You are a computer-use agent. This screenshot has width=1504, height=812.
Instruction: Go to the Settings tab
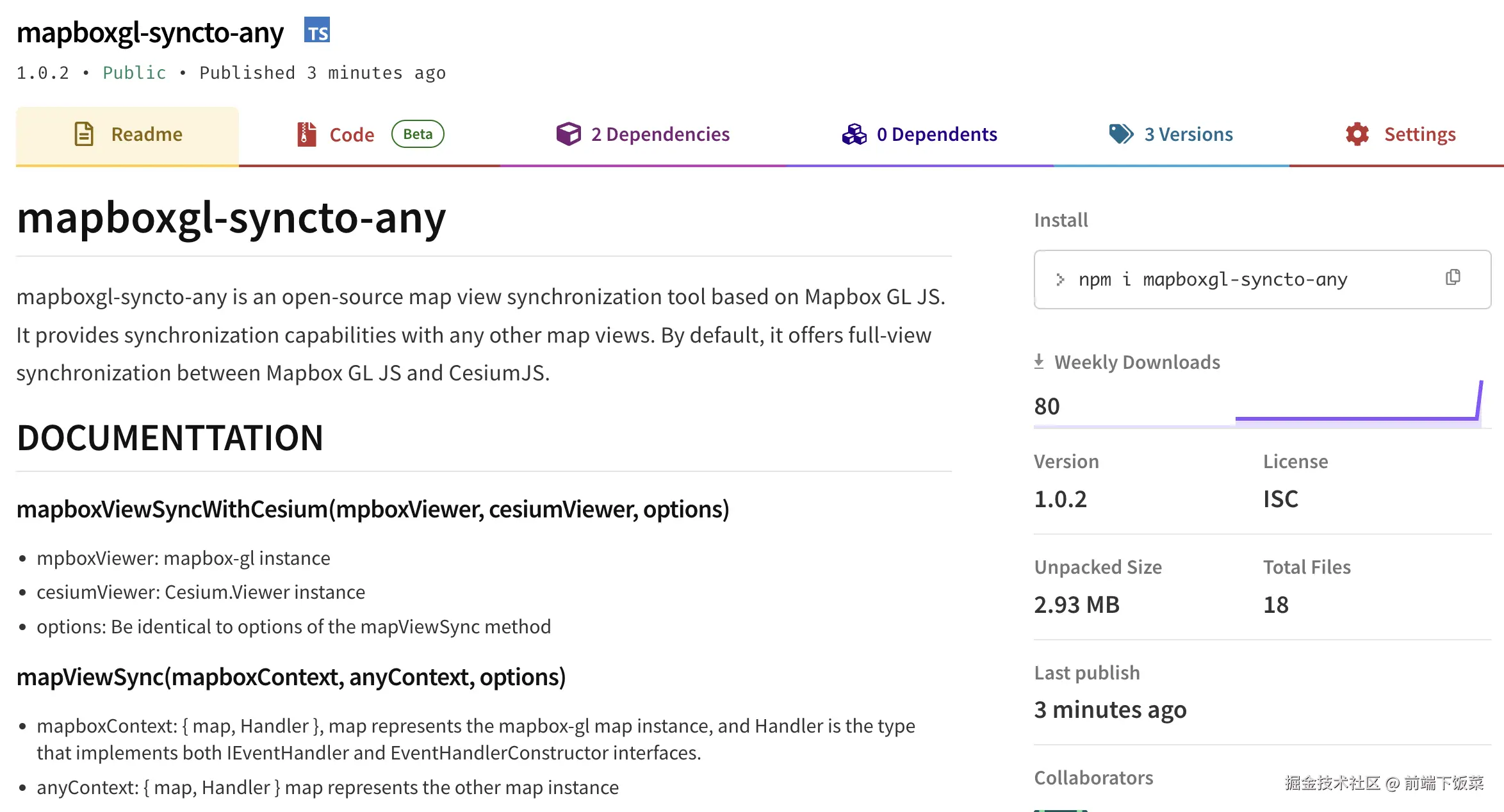click(1419, 134)
